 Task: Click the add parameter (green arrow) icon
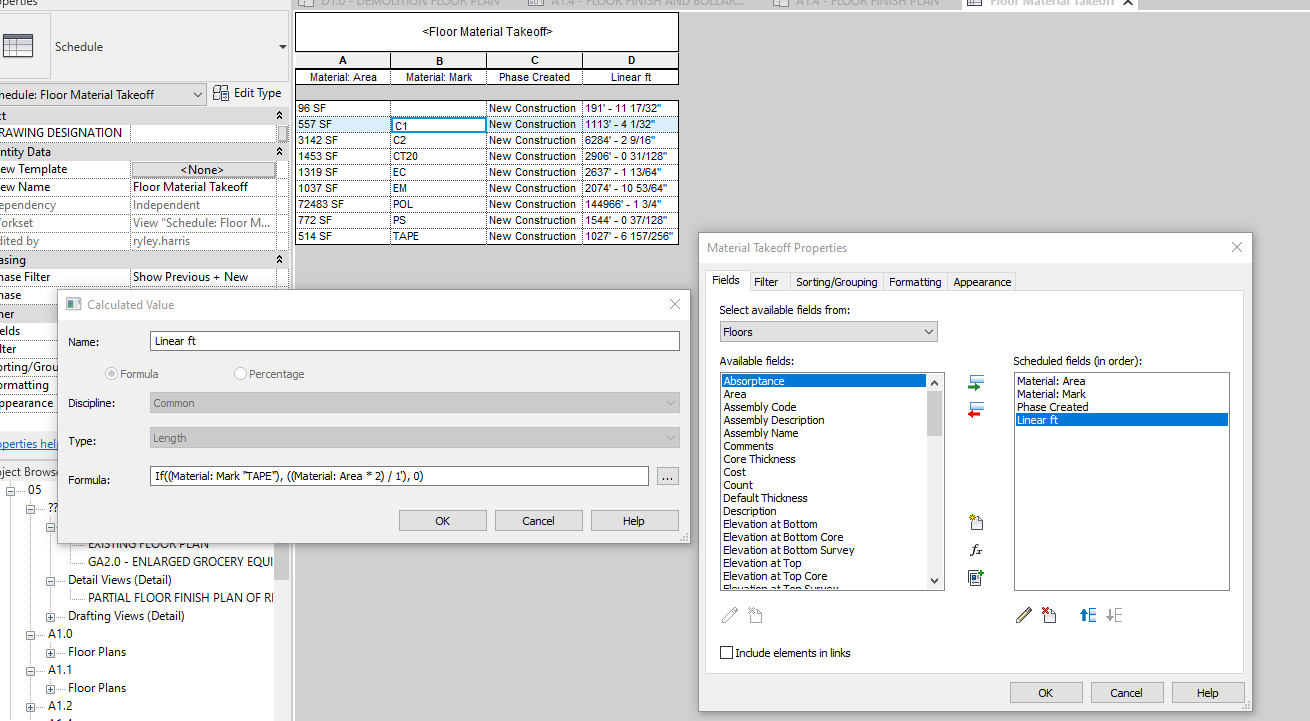click(x=976, y=384)
